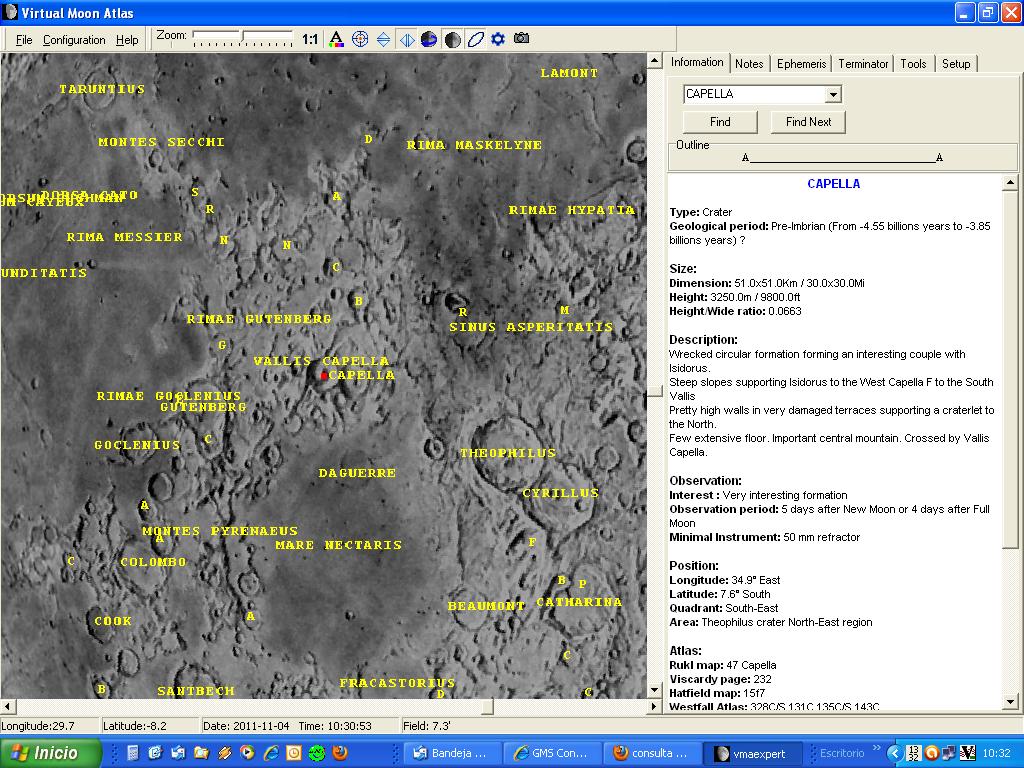The image size is (1024, 768).
Task: Click the Escritorio desktop toolbar chevron
Action: point(876,748)
